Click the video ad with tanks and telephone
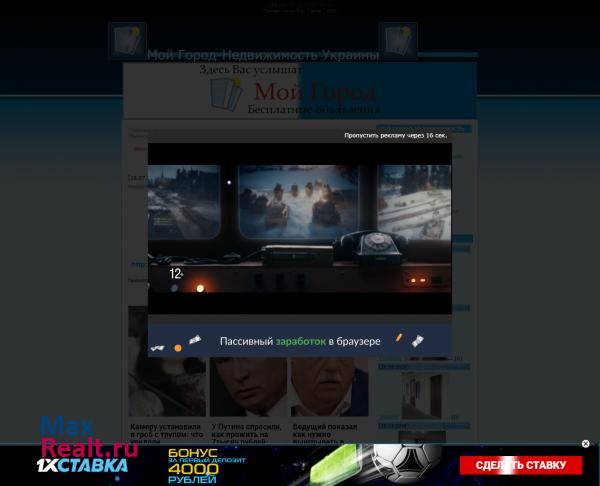The image size is (600, 486). pos(300,228)
